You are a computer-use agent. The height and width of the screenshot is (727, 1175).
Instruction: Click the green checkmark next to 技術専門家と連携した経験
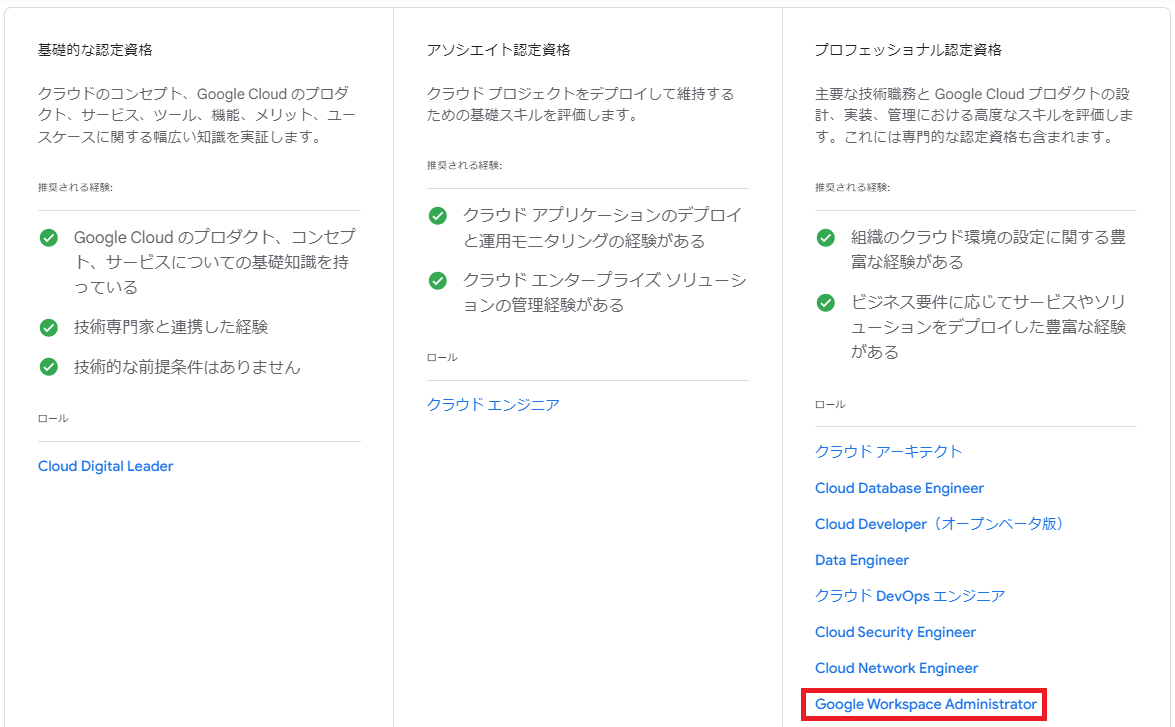point(48,327)
